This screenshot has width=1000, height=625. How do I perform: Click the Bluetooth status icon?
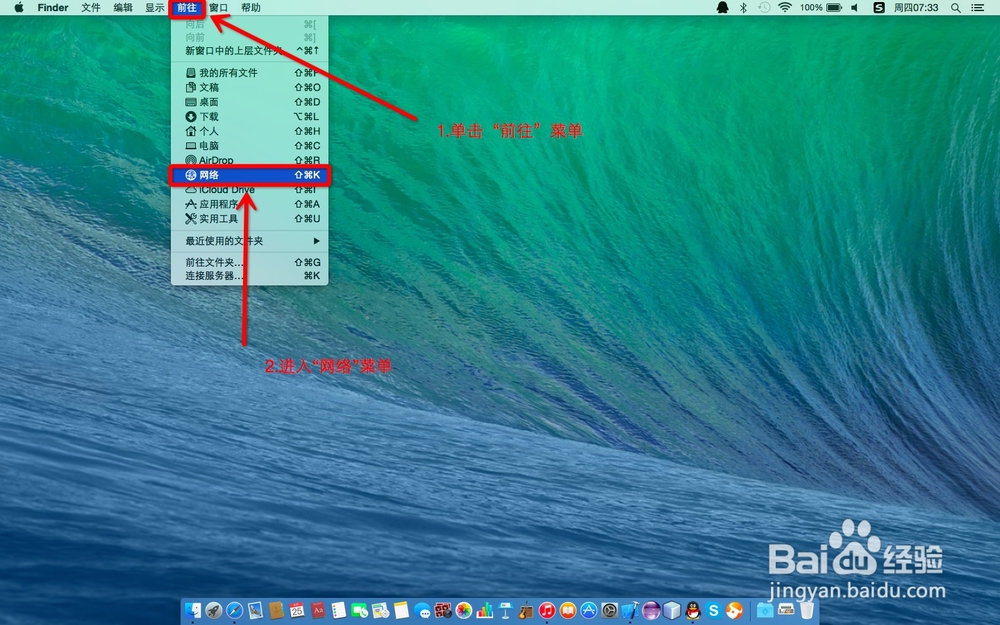pos(743,8)
